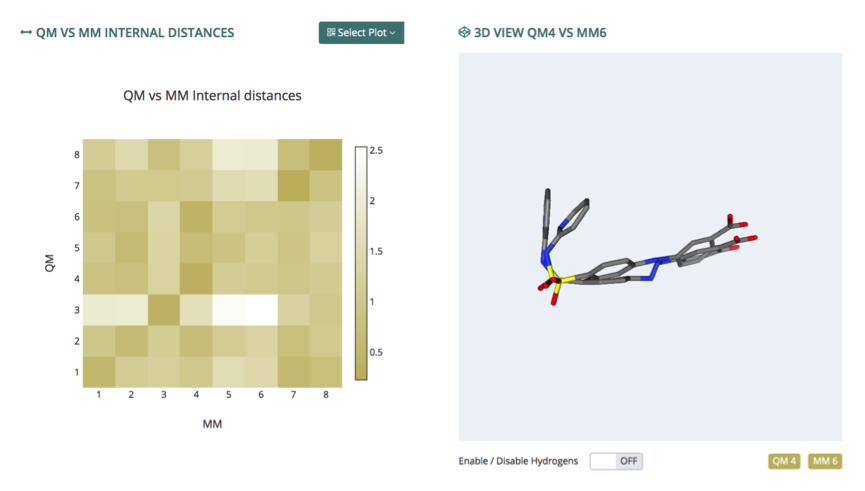Select heatmap cell QM 3, MM 6
Screen dimensions: 865x491
[x=261, y=310]
